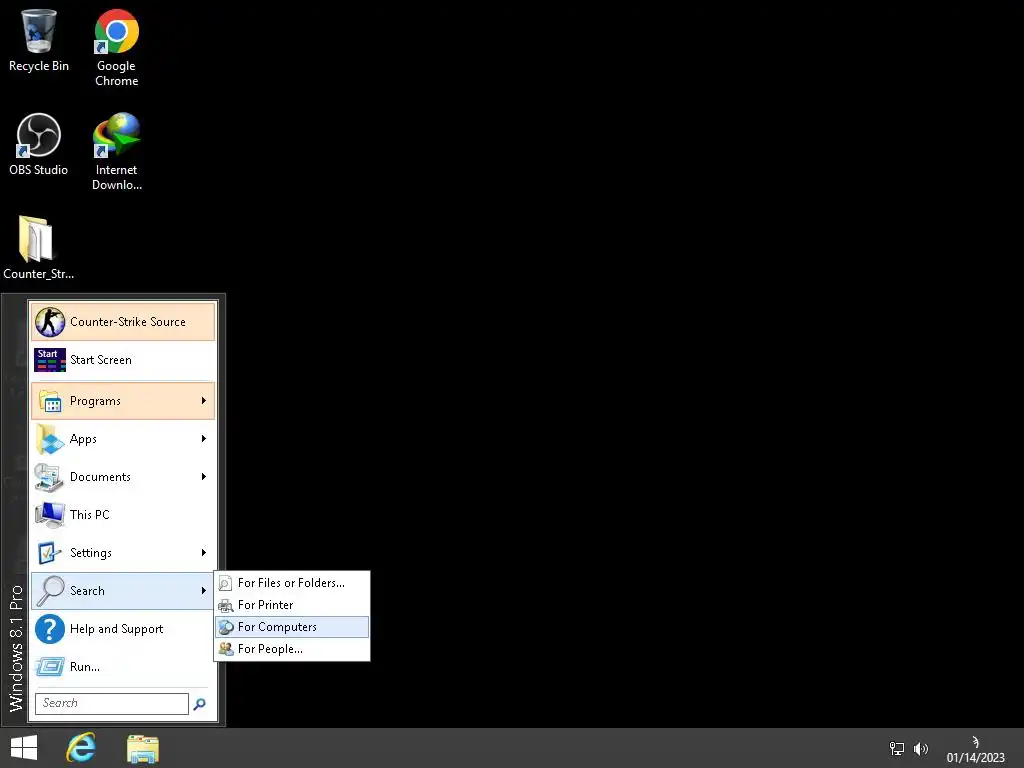Image resolution: width=1024 pixels, height=768 pixels.
Task: Click the Help question mark icon
Action: tap(50, 629)
